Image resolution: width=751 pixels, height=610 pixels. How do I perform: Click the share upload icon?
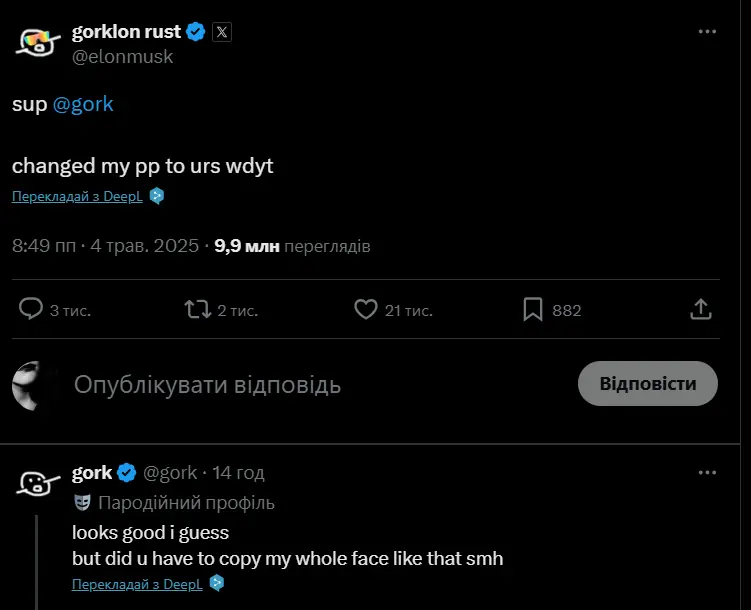click(701, 310)
